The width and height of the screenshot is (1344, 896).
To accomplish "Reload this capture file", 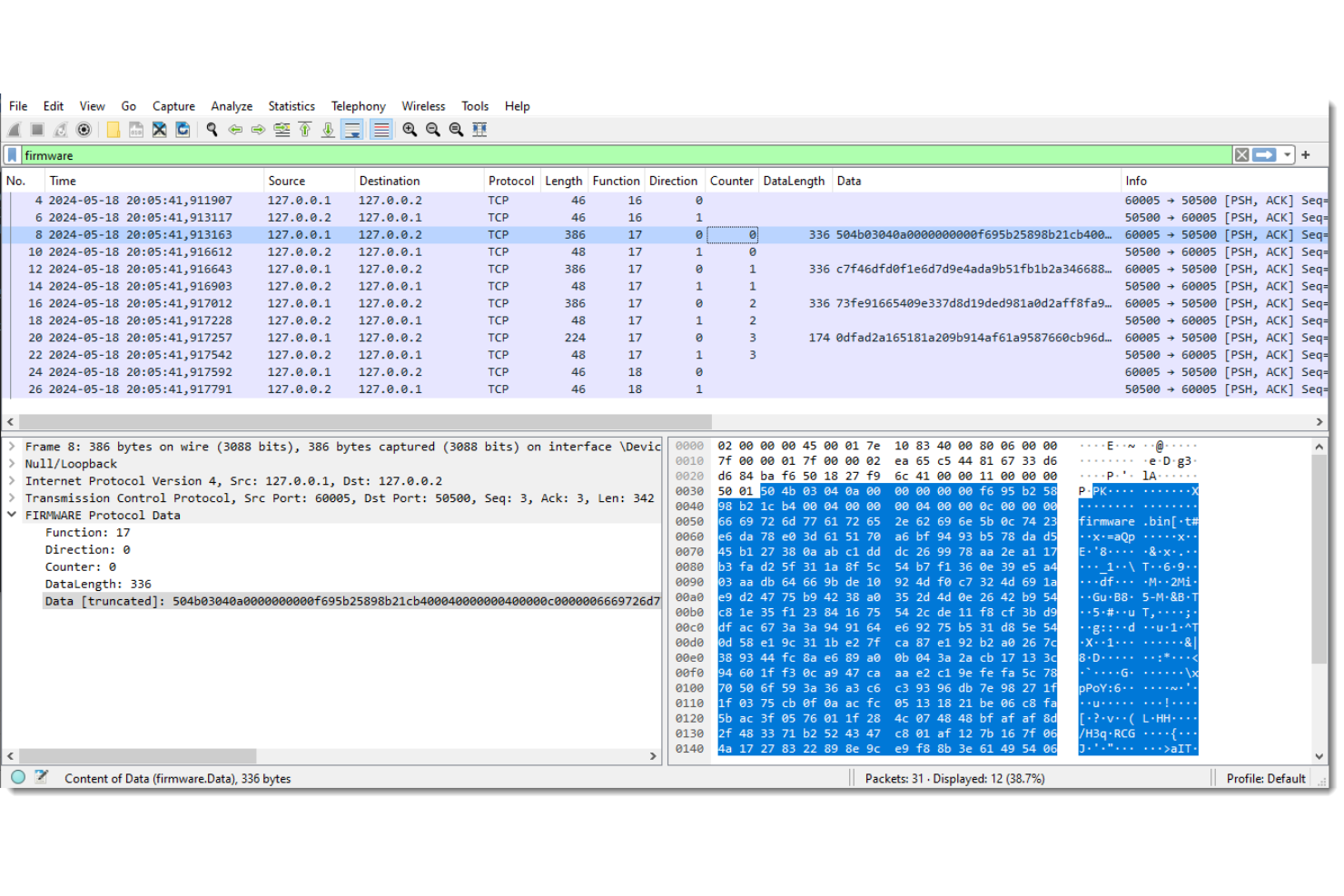I will 183,130.
